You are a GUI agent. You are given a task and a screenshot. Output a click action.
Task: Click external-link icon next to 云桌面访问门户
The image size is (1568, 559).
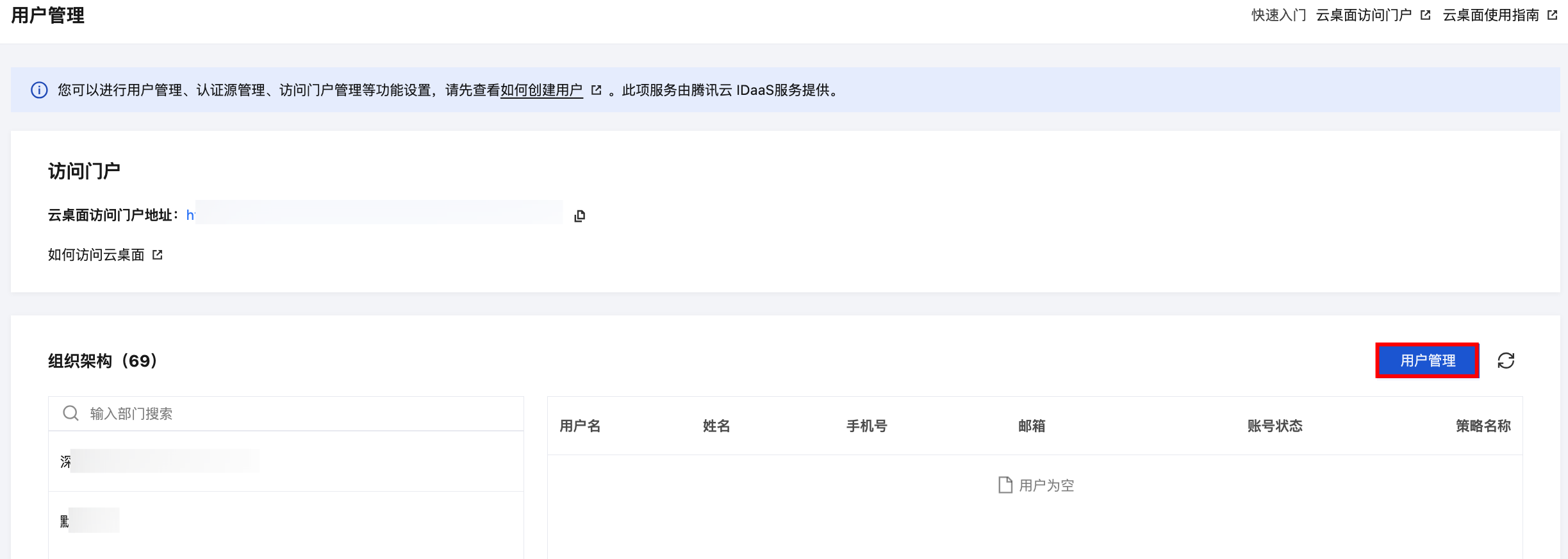pos(1425,15)
